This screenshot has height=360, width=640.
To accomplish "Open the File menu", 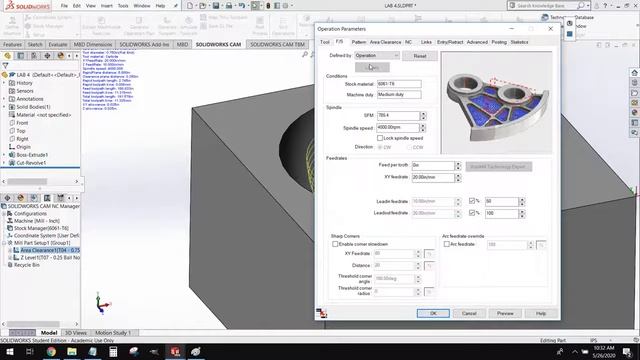I will tap(64, 6).
